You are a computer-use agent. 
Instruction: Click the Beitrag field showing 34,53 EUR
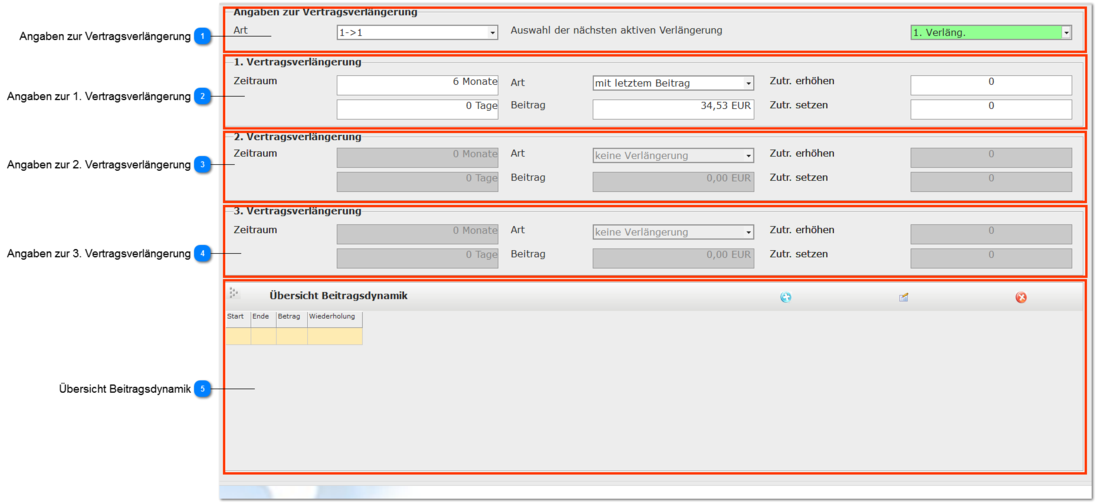tap(673, 109)
